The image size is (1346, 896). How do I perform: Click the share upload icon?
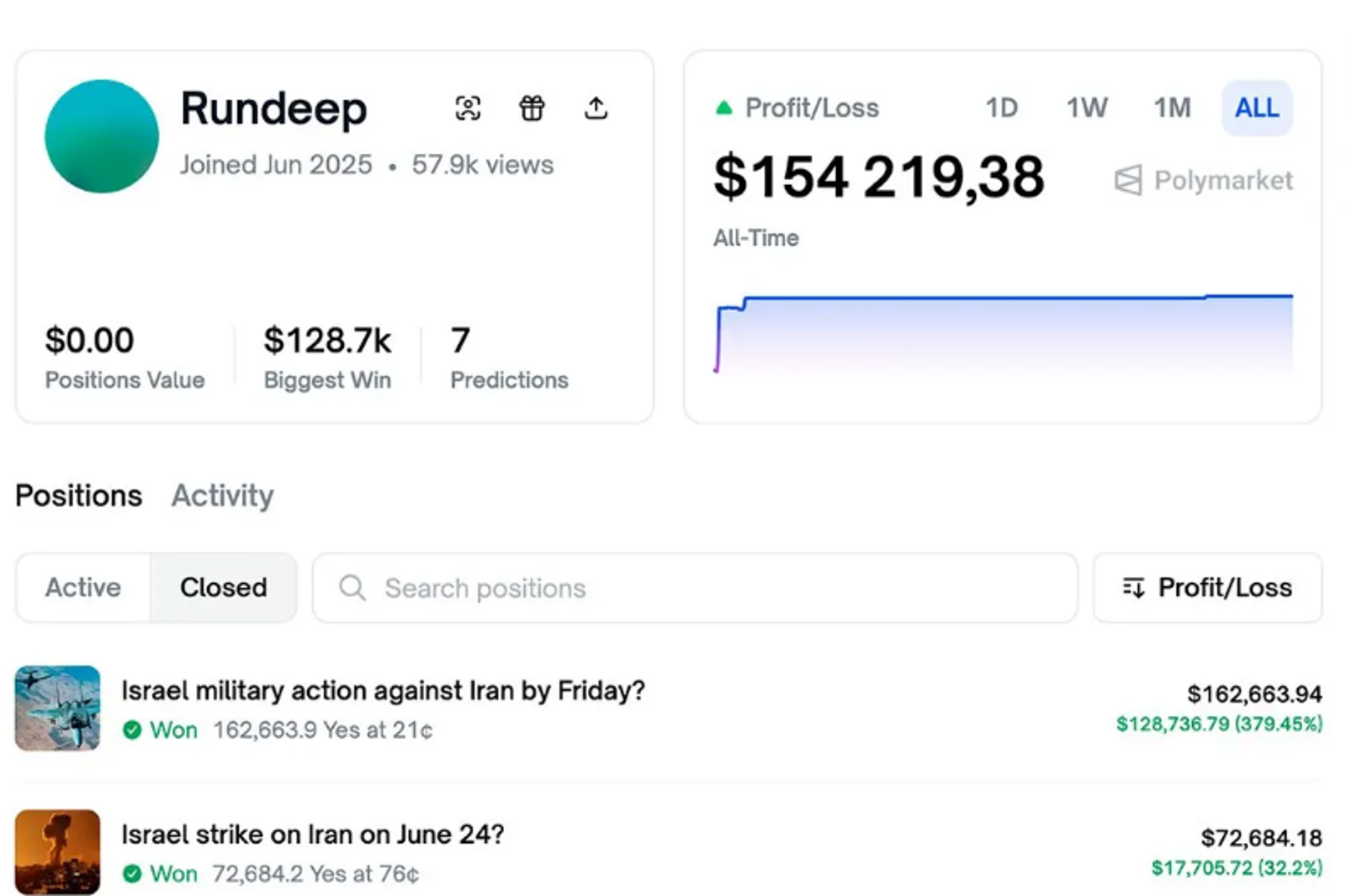[596, 108]
